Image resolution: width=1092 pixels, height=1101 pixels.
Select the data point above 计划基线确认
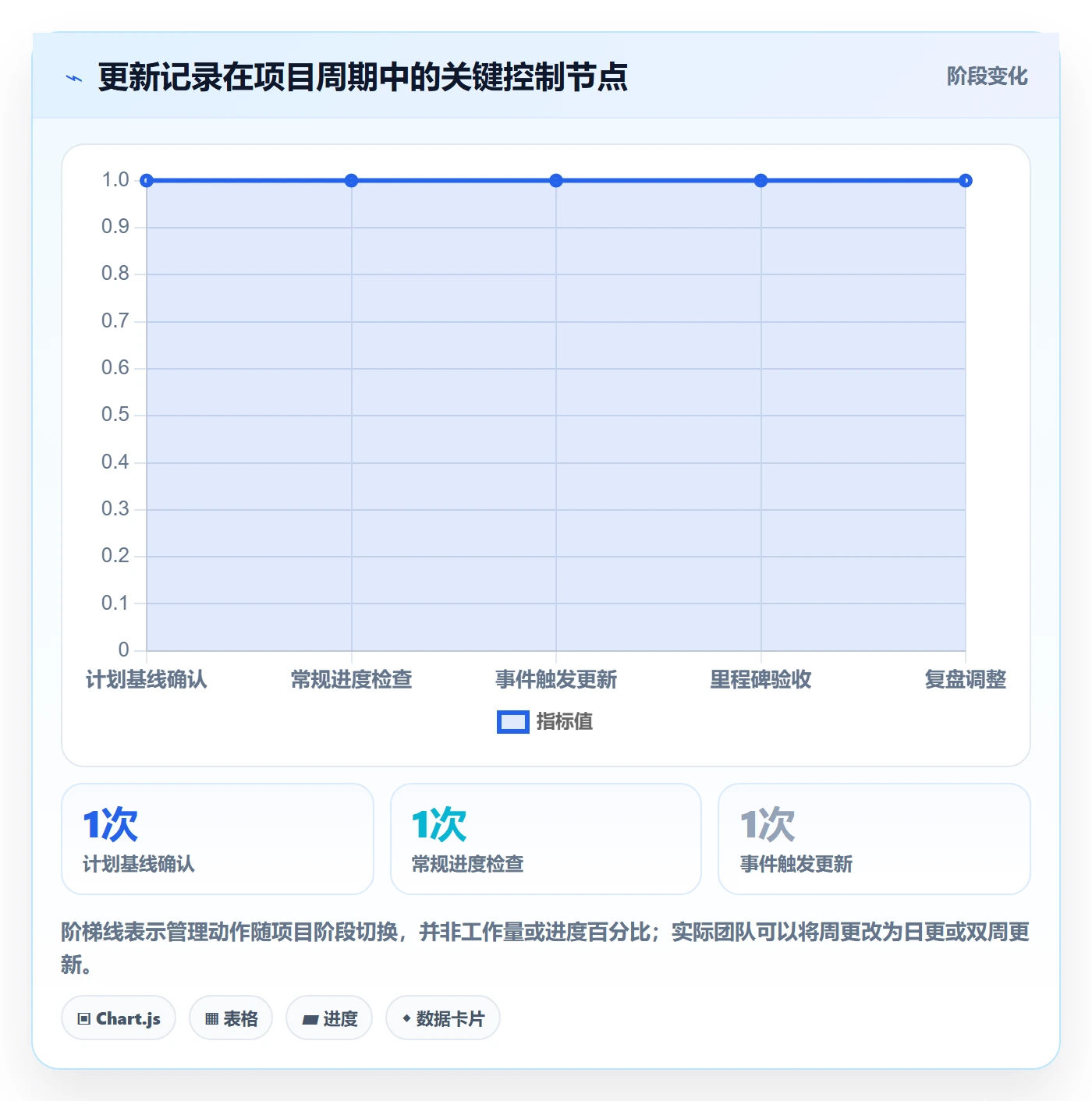point(147,181)
